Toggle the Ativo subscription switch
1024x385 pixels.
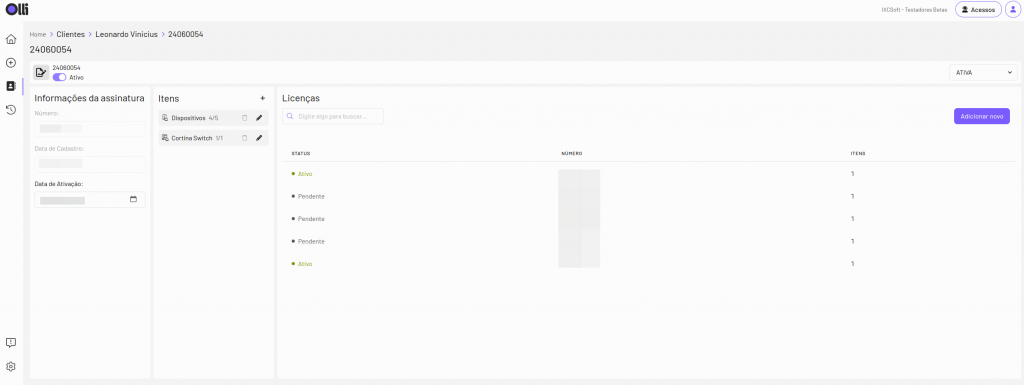tap(59, 77)
